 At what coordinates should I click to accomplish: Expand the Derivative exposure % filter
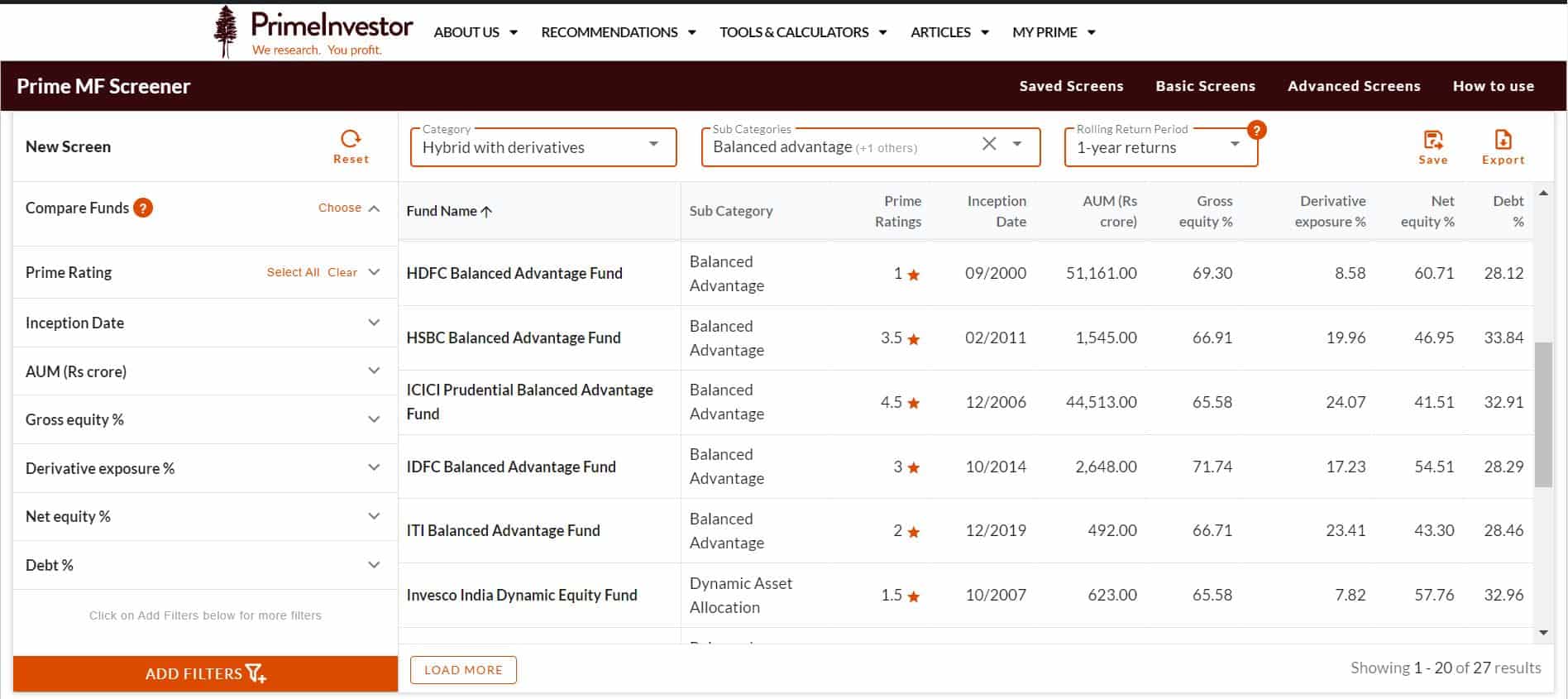(x=374, y=467)
